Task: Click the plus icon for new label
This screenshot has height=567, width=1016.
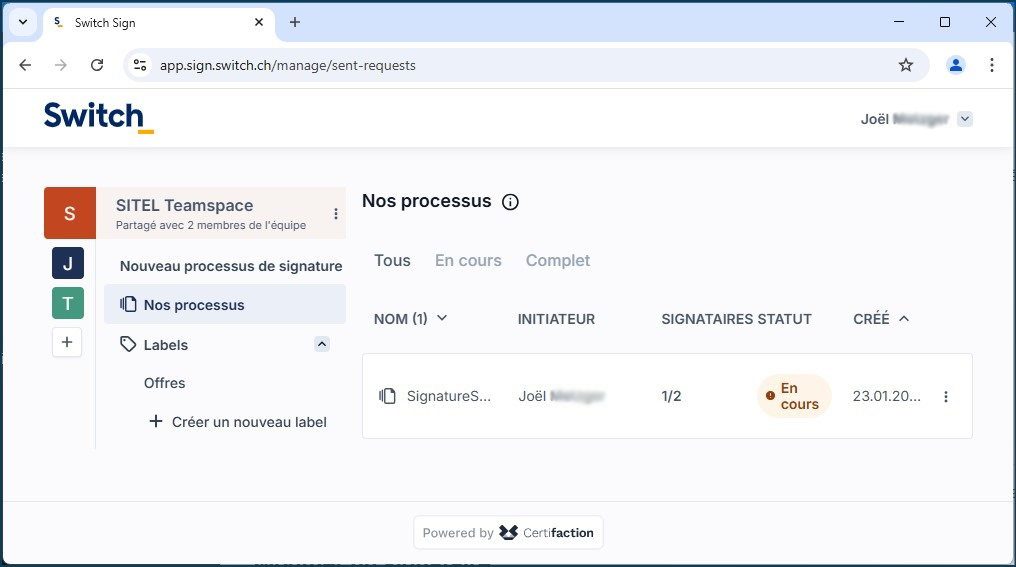Action: 156,422
